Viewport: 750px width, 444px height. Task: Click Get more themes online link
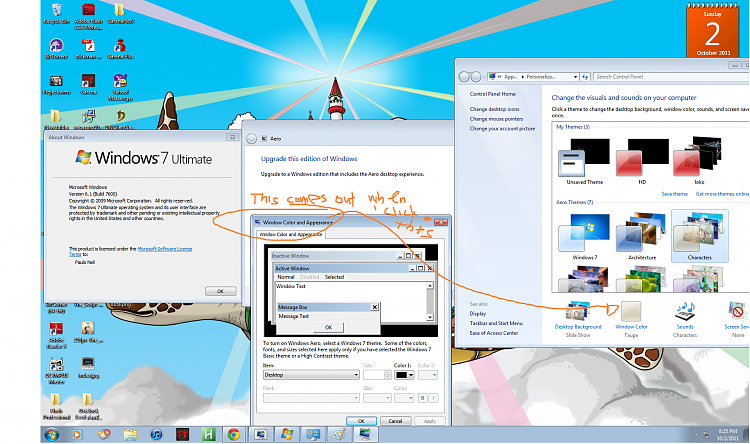point(722,194)
